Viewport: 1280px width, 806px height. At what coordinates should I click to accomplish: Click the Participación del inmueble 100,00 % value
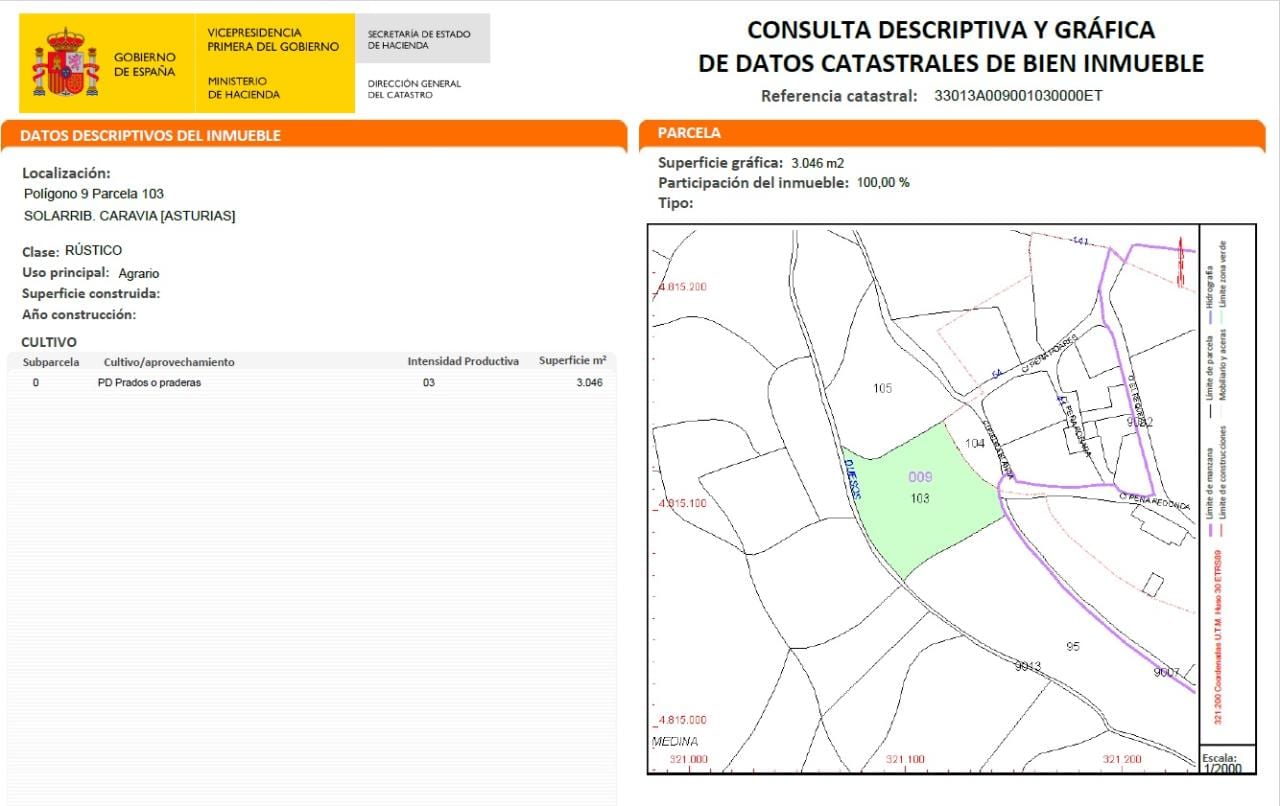(883, 183)
